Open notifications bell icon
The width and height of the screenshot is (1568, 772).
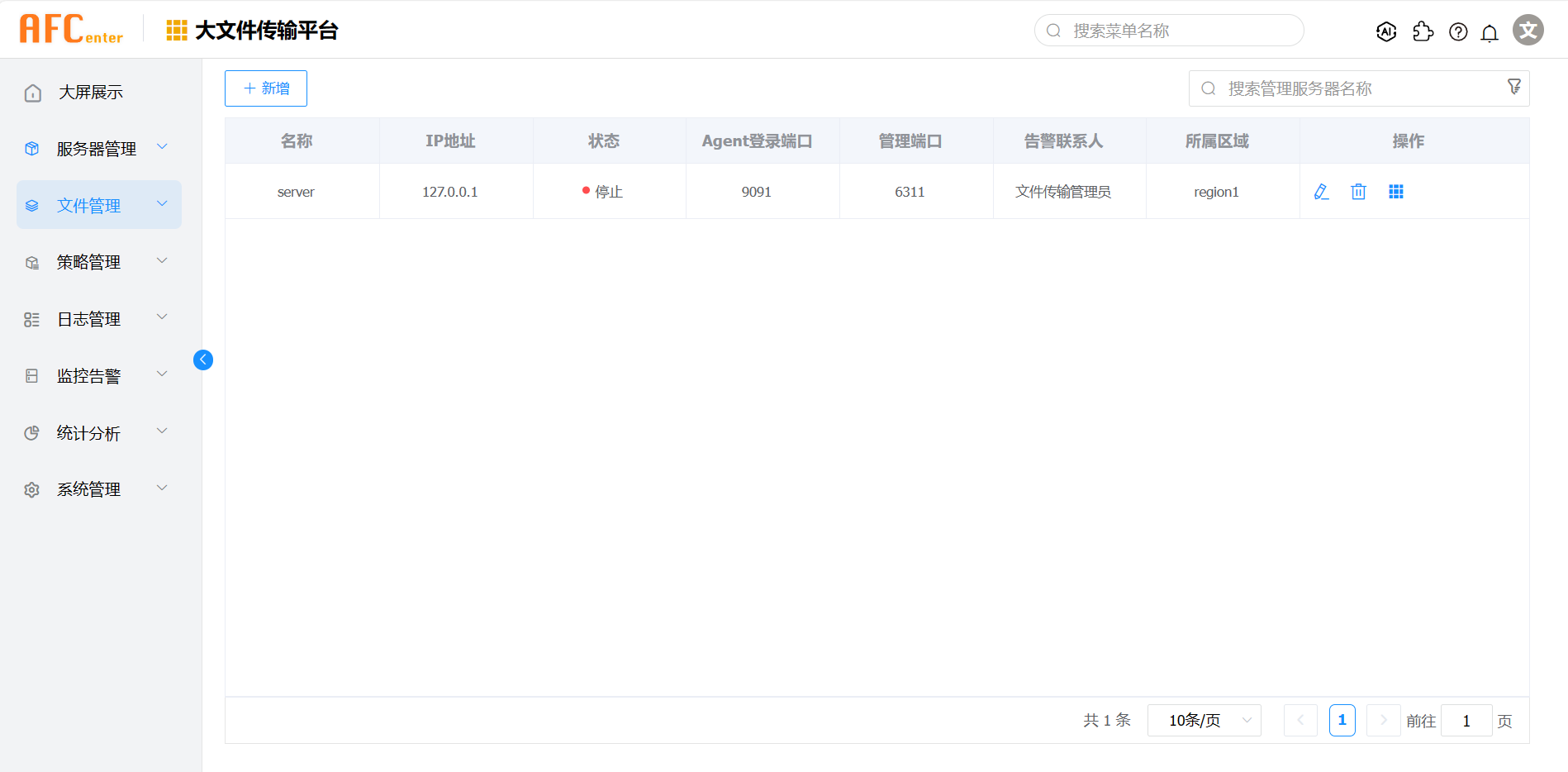click(x=1490, y=32)
